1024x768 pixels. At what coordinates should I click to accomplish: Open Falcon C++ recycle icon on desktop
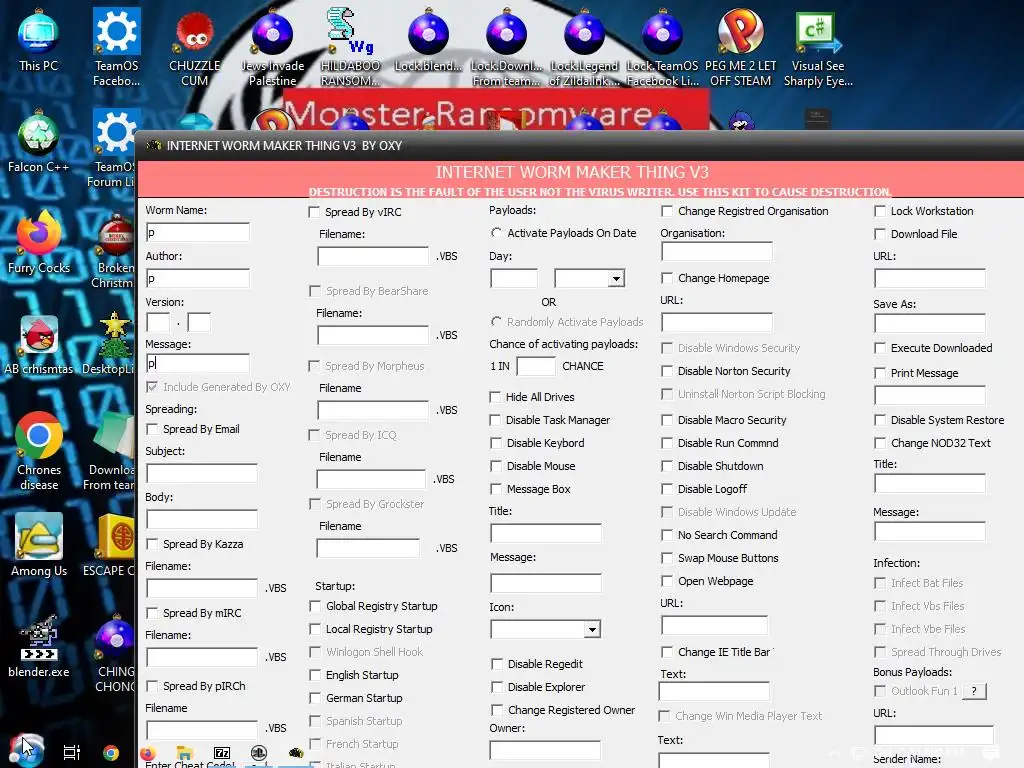(x=38, y=142)
